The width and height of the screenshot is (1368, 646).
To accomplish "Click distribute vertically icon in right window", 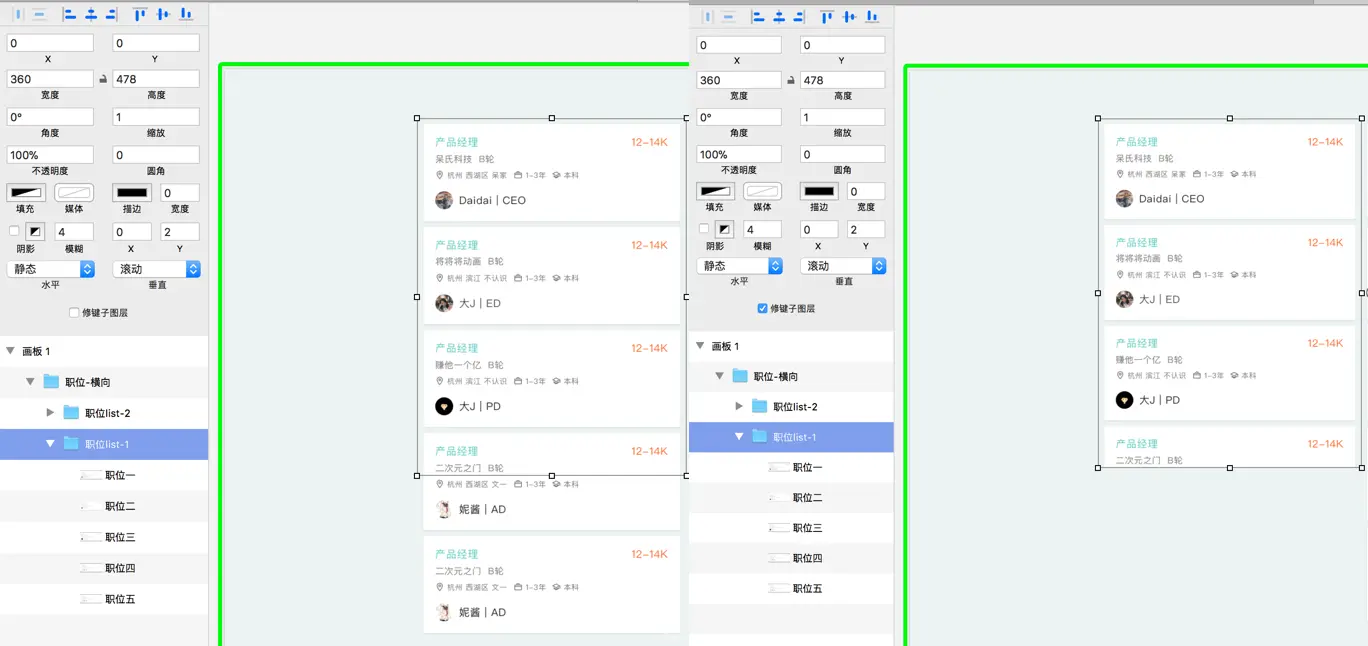I will pos(729,16).
